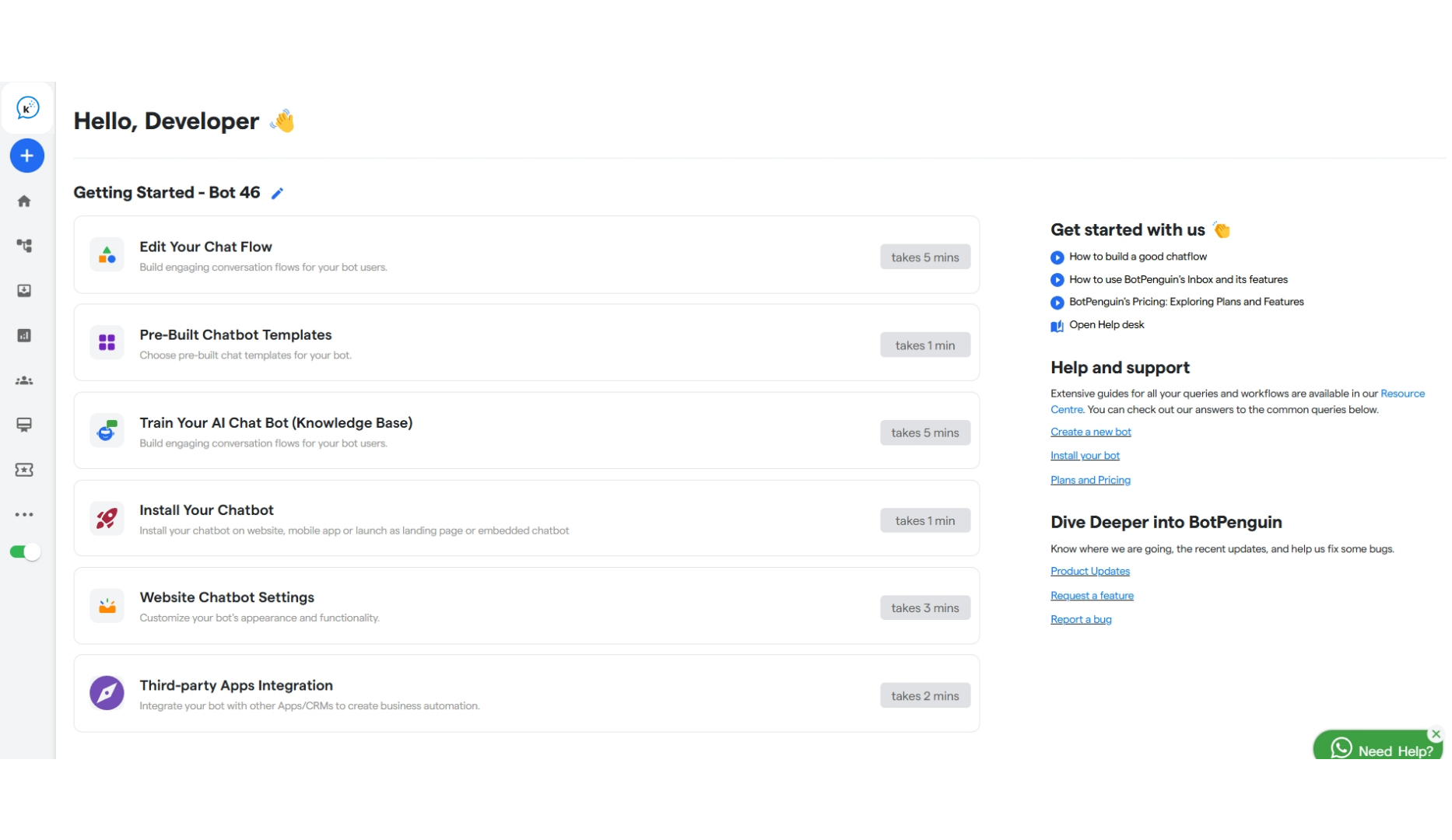Click Customize your bot's appearance description
The width and height of the screenshot is (1452, 840).
[x=259, y=618]
